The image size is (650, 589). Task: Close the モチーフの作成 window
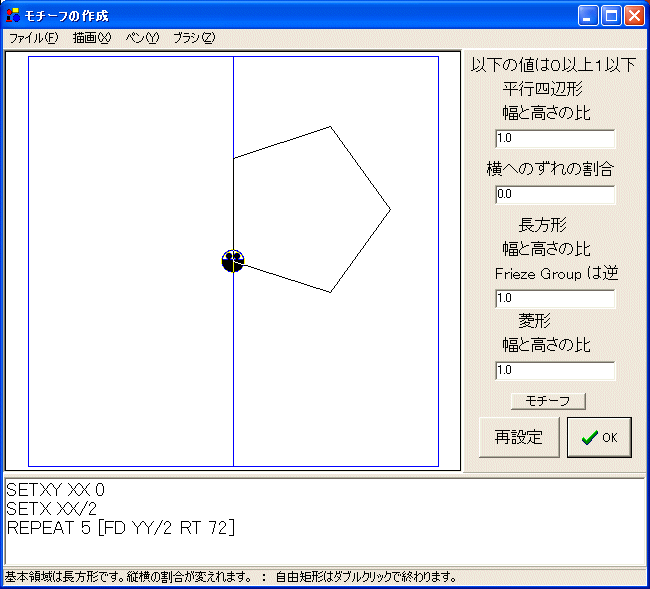634,16
